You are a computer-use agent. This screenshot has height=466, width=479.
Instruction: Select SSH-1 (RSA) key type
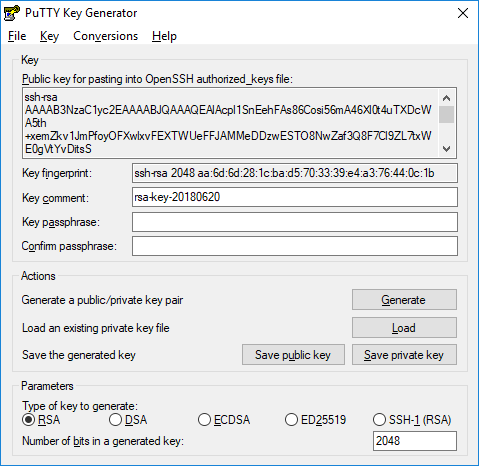tap(379, 419)
